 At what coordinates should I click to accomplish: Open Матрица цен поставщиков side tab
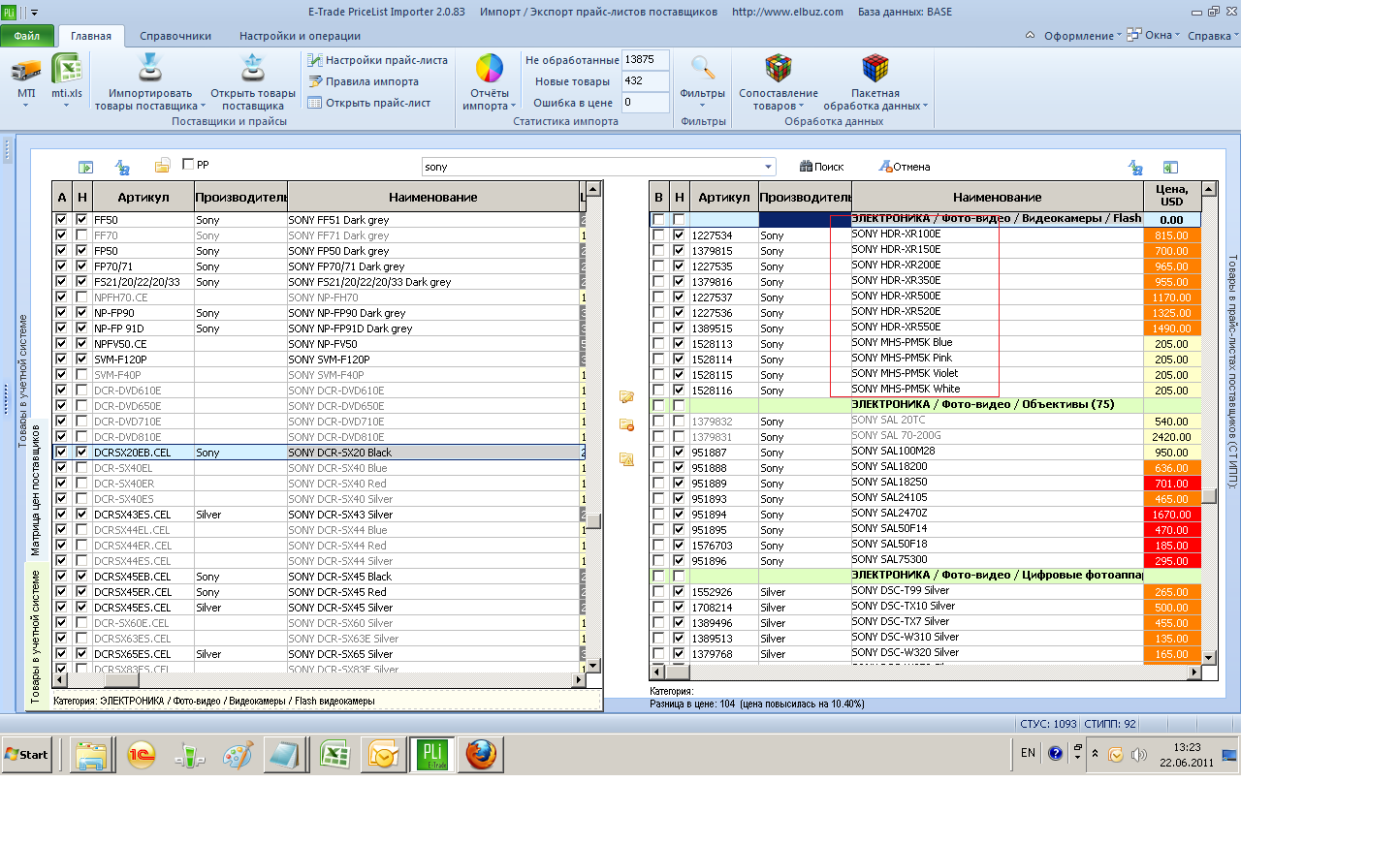(36, 489)
